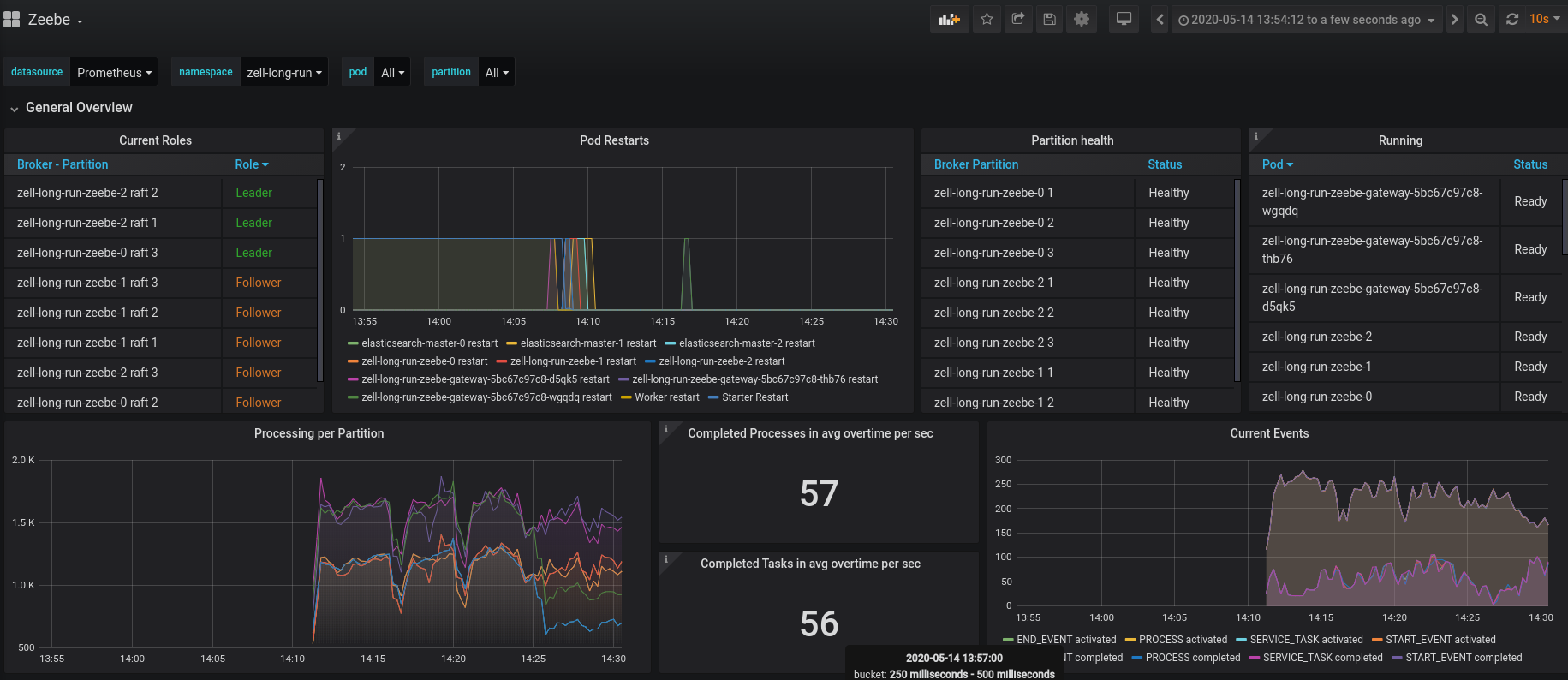The width and height of the screenshot is (1568, 680).
Task: Toggle zell-long-run-zeebe-2 restart series
Action: [722, 361]
